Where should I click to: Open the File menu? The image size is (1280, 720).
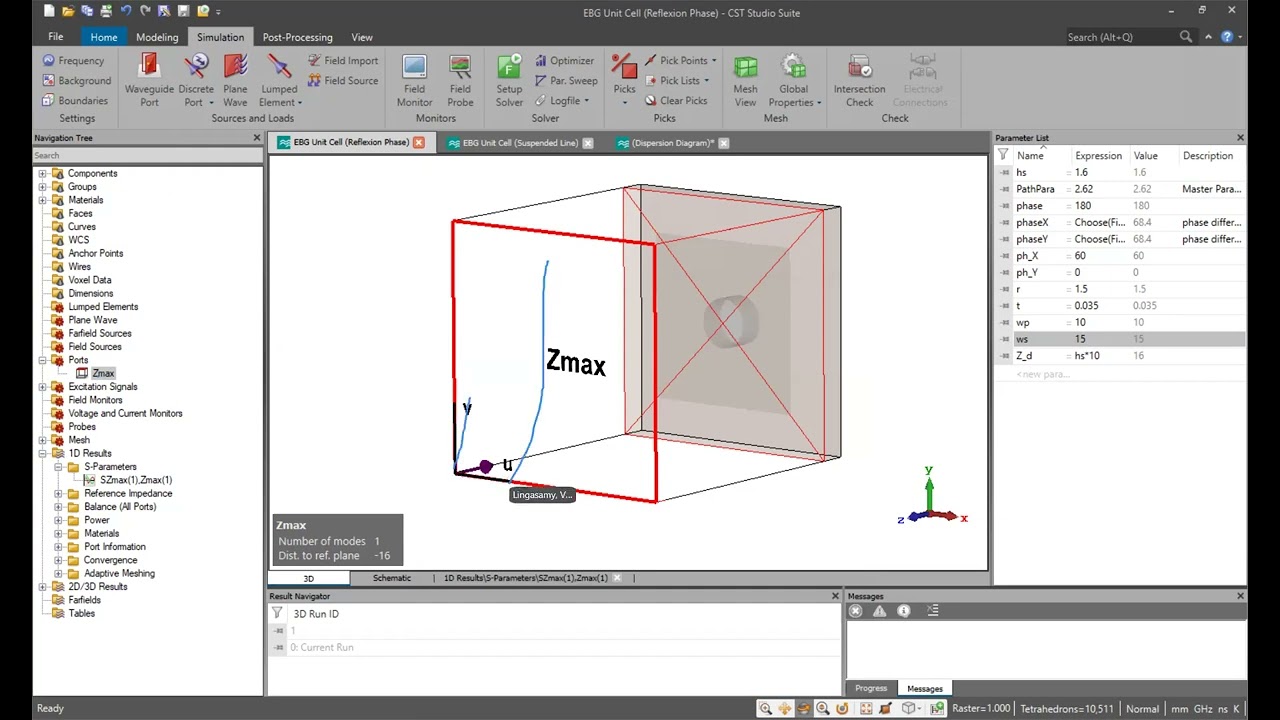(56, 37)
